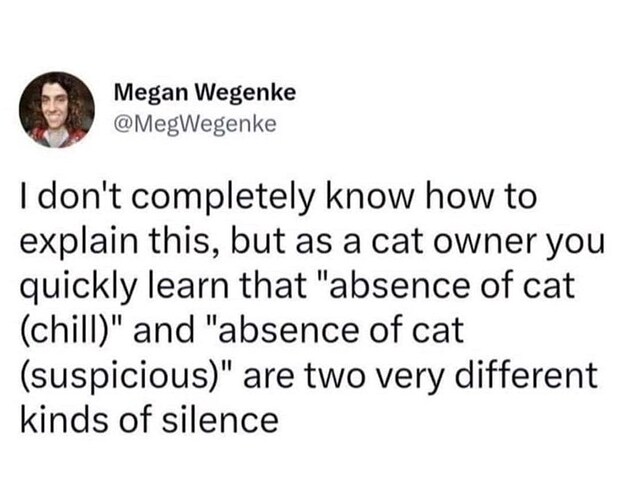Open the @MegWegenke handle link
Image resolution: width=625 pixels, height=500 pixels.
(195, 124)
